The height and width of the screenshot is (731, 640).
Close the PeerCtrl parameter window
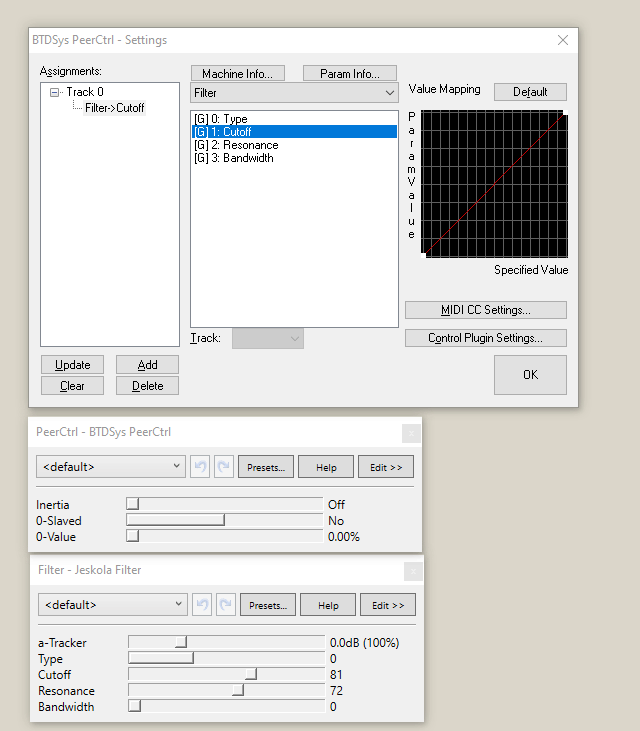point(411,434)
